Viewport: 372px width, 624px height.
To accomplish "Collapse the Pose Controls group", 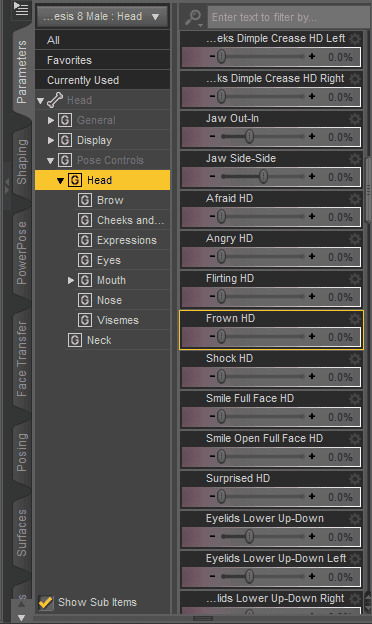I will tap(51, 160).
